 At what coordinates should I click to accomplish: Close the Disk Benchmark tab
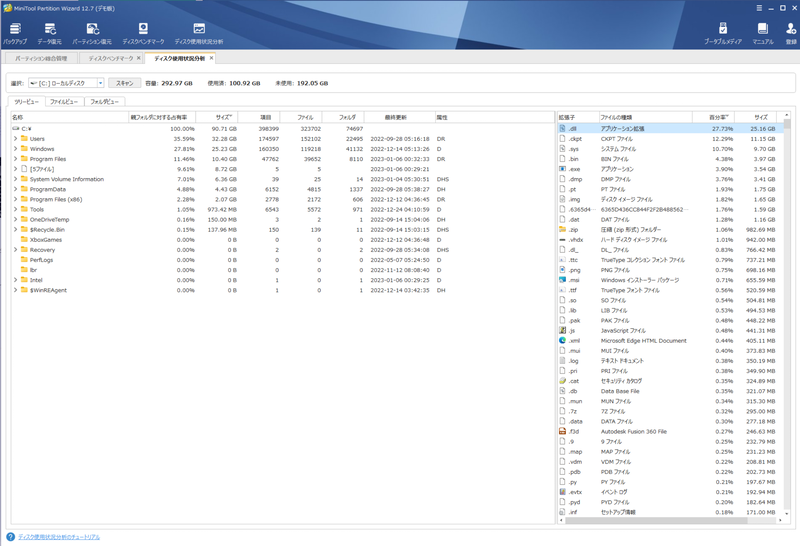click(x=138, y=58)
